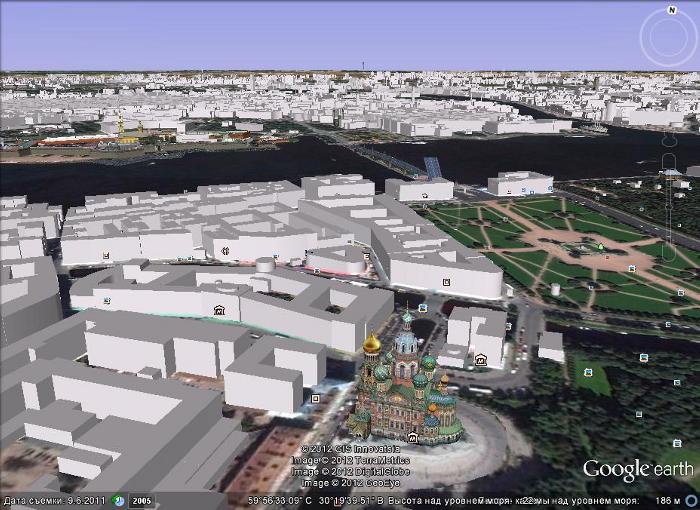Click placemark icon at the cathedral's base

coord(412,437)
